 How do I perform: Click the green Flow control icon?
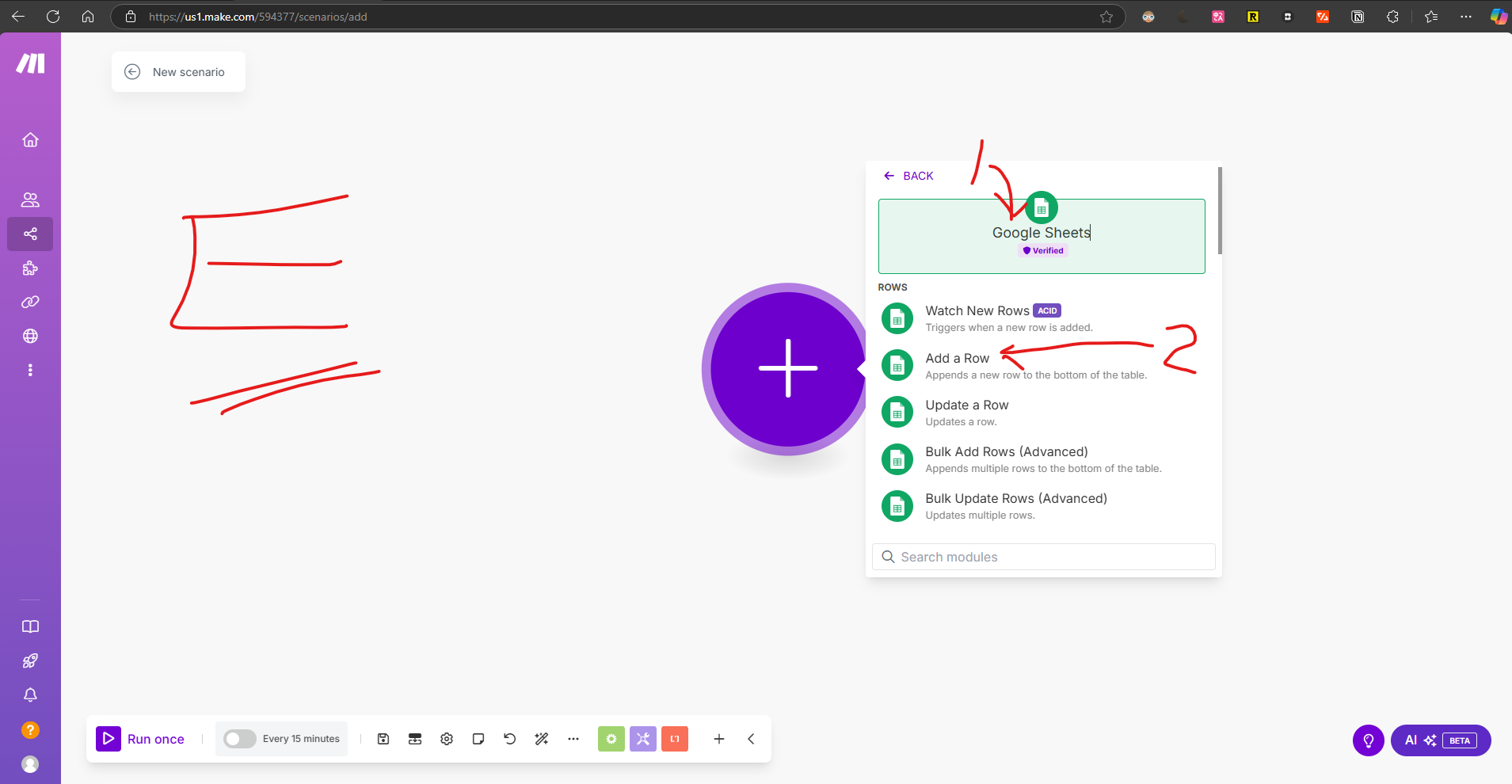611,739
